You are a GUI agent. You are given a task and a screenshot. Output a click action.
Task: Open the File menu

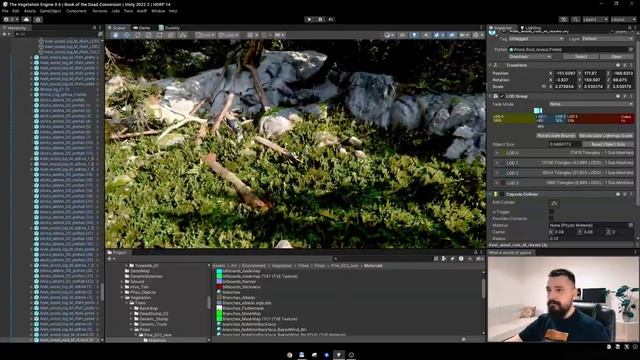coord(5,11)
